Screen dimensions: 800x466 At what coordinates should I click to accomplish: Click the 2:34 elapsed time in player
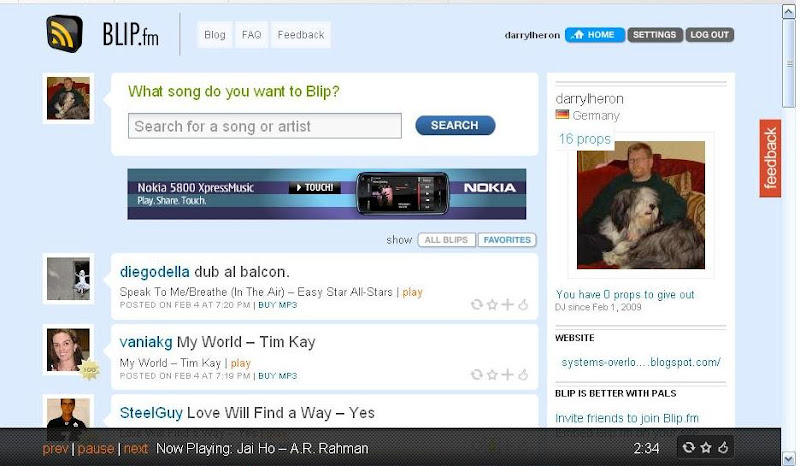[646, 449]
